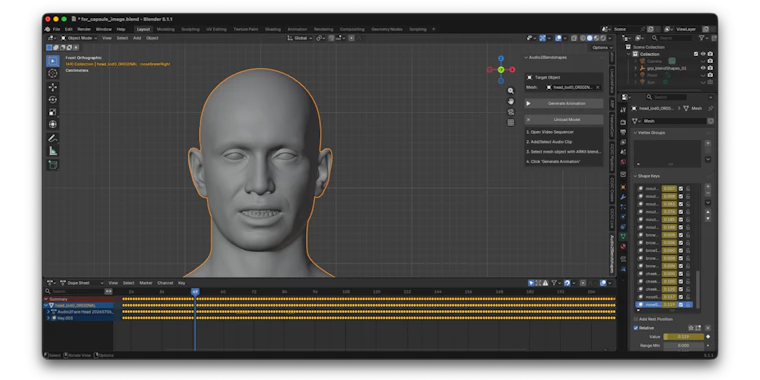
Task: Open the viewport Add menu
Action: point(137,38)
